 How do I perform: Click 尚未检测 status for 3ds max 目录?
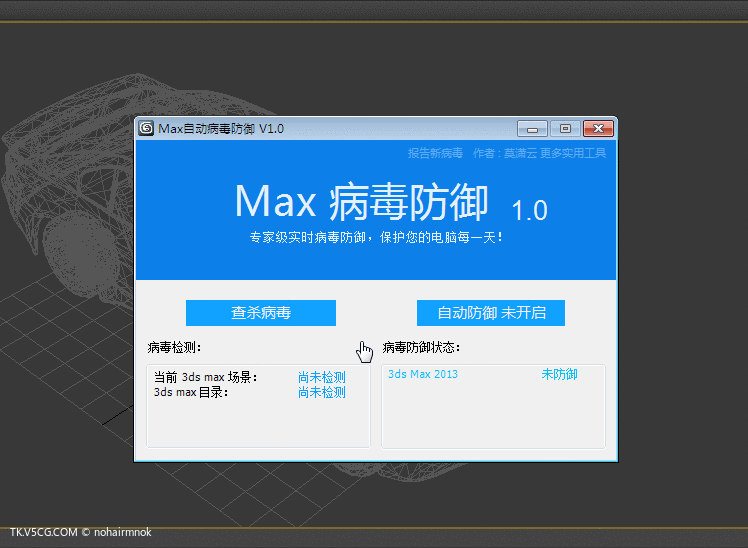click(321, 392)
